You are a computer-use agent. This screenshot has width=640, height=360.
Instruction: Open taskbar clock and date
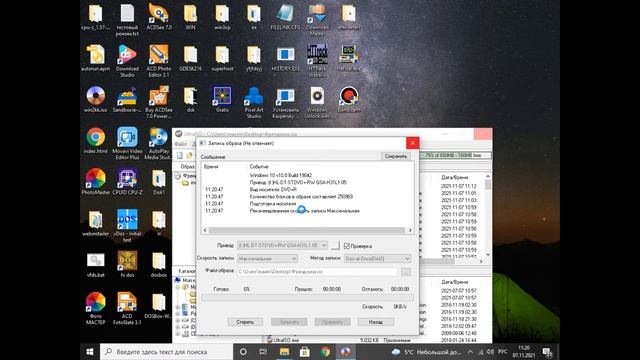tap(524, 351)
